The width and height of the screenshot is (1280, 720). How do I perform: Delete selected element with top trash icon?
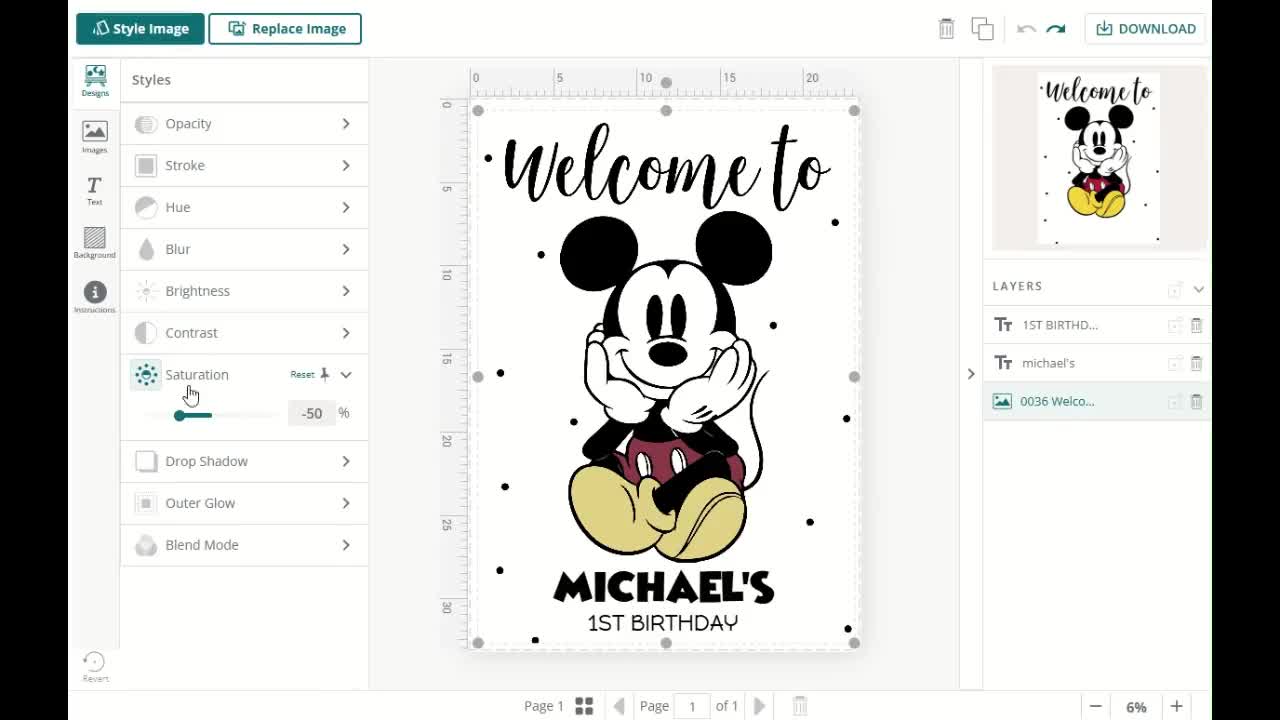[946, 28]
